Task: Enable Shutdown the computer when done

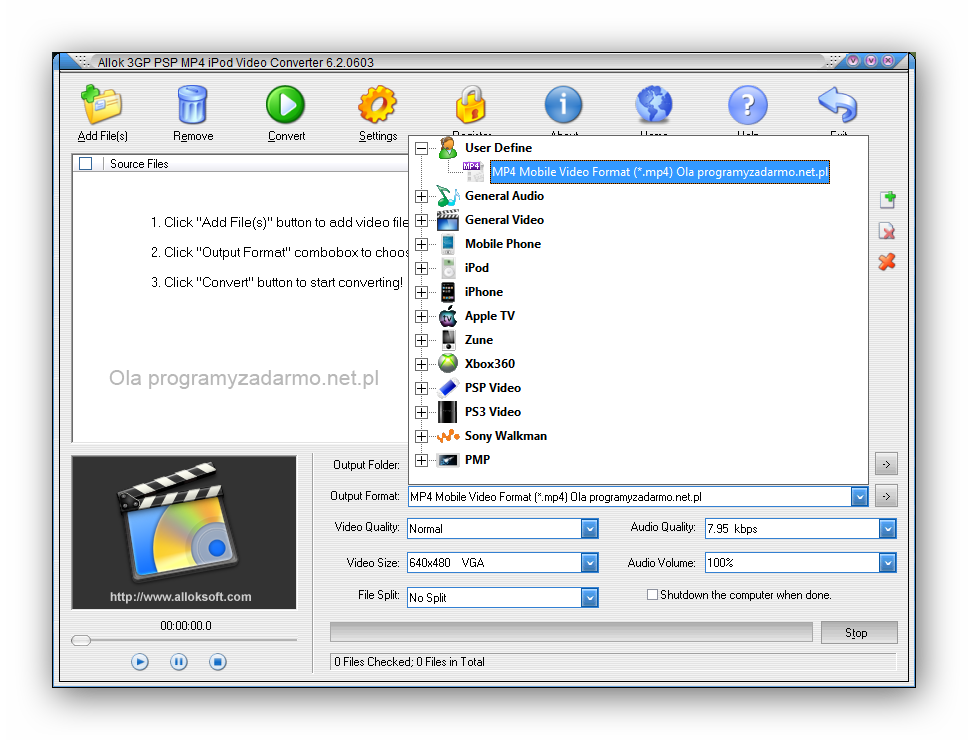Action: (x=652, y=595)
